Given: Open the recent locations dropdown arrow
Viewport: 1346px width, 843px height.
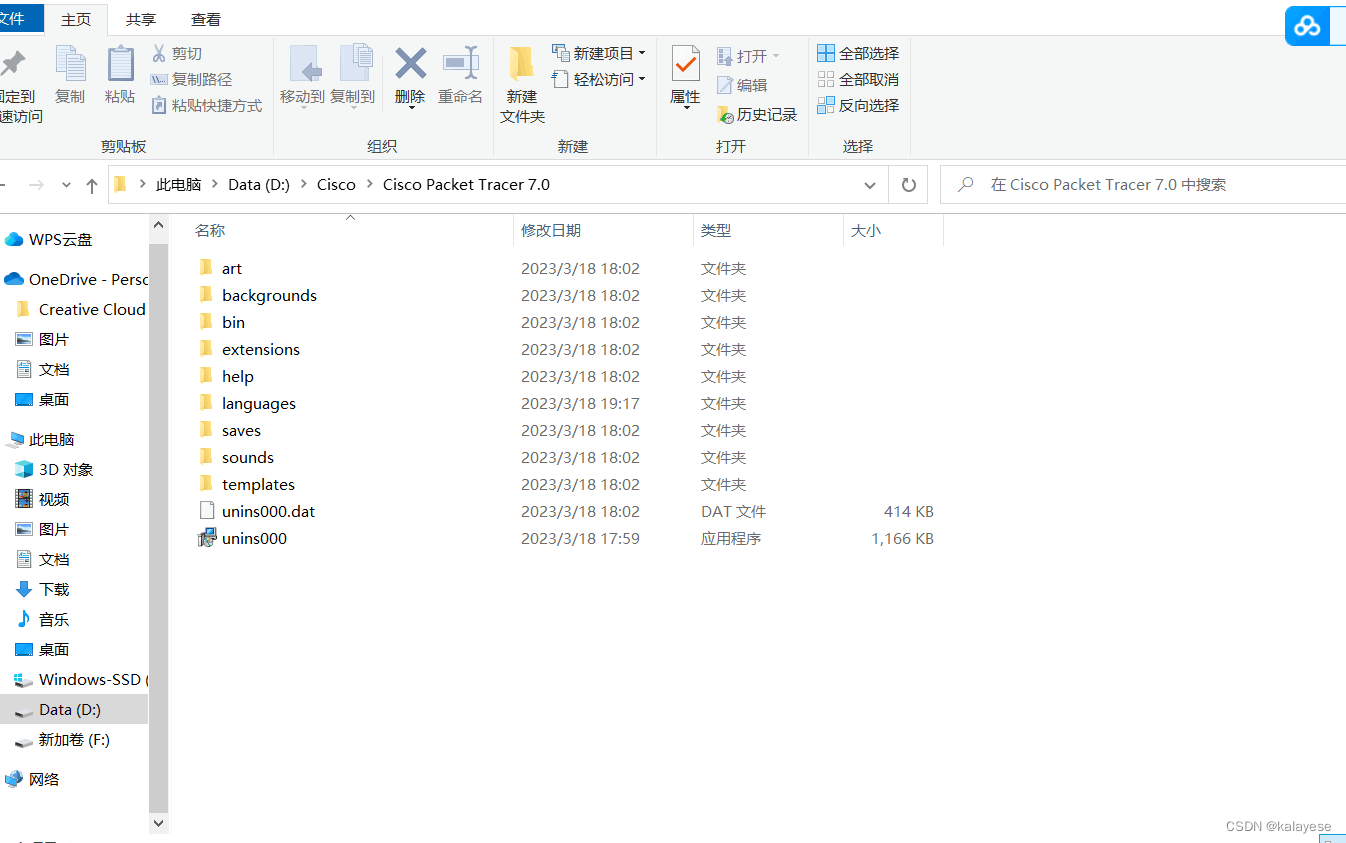Looking at the screenshot, I should coord(66,185).
